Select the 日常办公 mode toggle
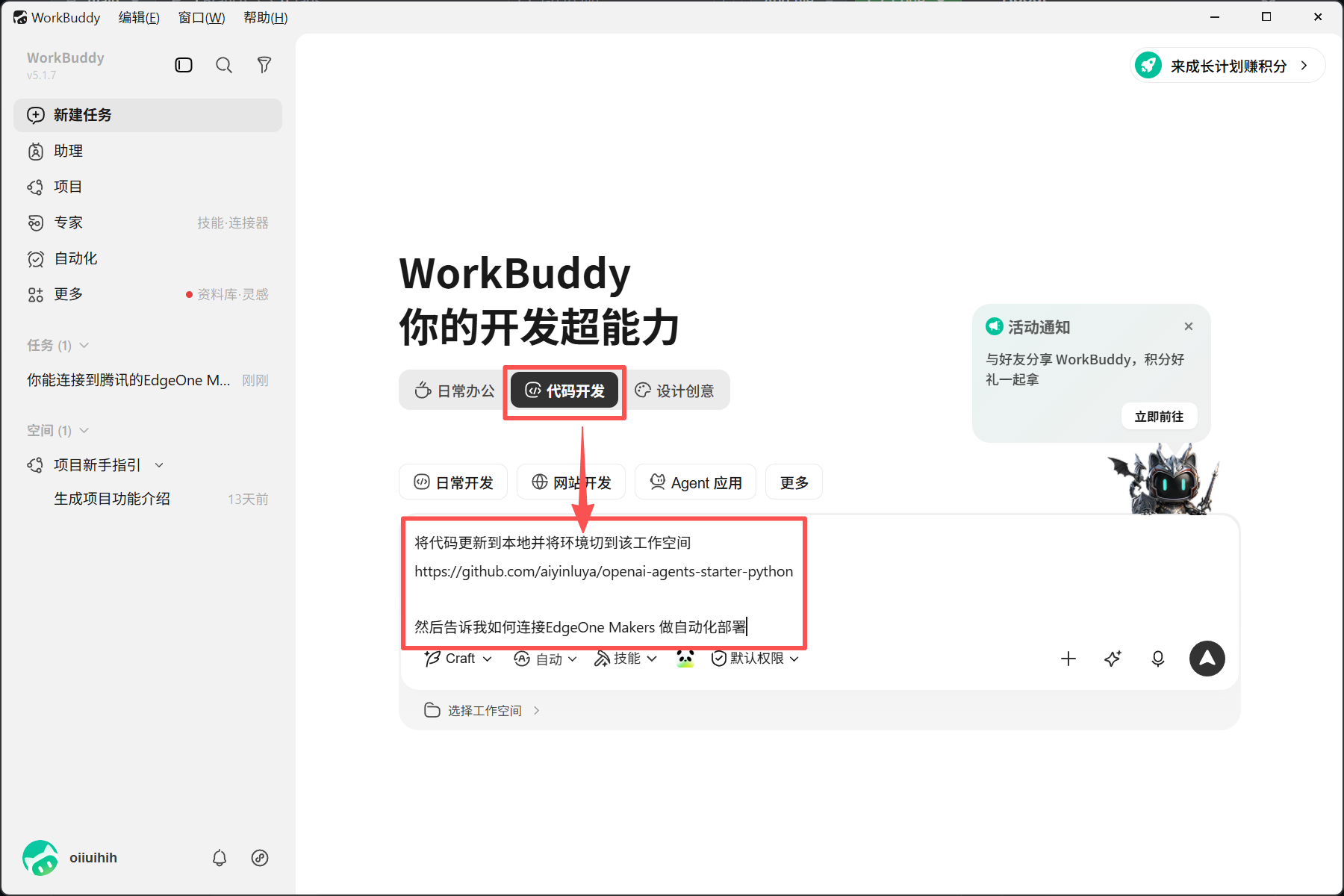1344x896 pixels. pyautogui.click(x=455, y=391)
